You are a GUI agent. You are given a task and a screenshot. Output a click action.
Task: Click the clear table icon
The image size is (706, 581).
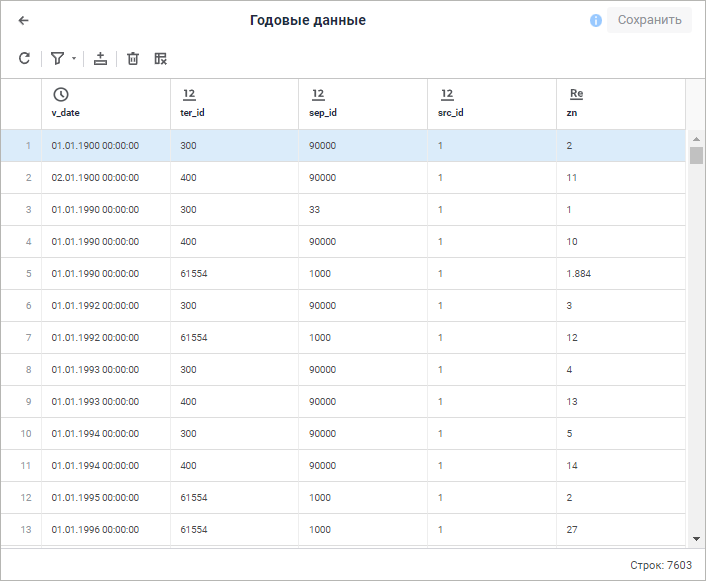pyautogui.click(x=160, y=59)
